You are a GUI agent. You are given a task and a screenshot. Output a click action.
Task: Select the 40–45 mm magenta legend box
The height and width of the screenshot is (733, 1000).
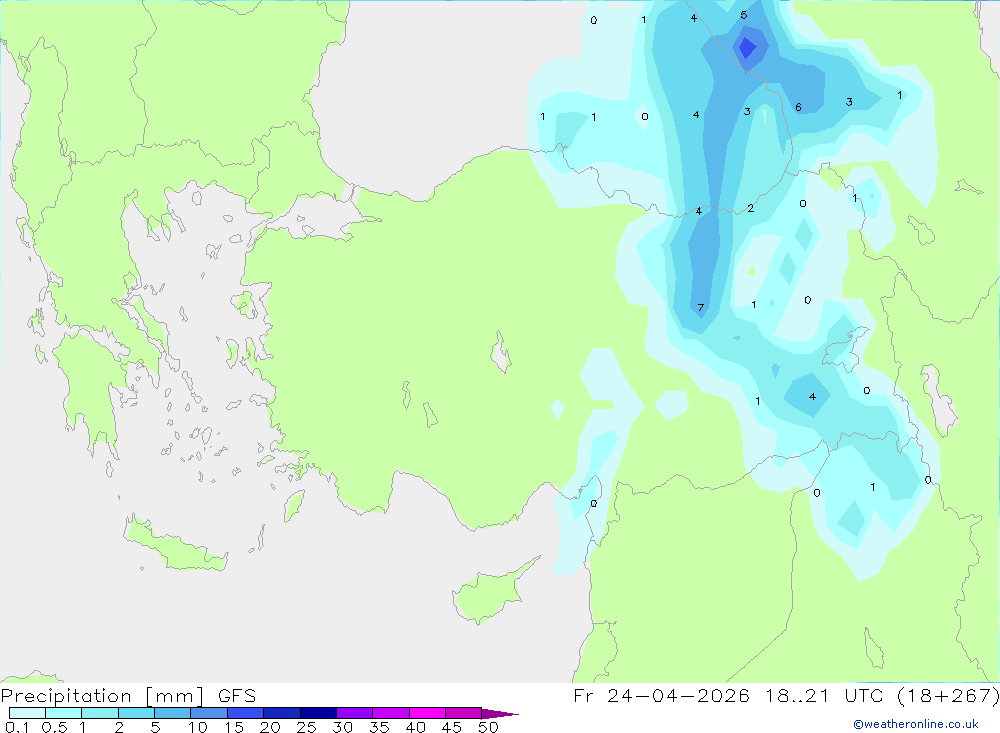click(x=427, y=713)
